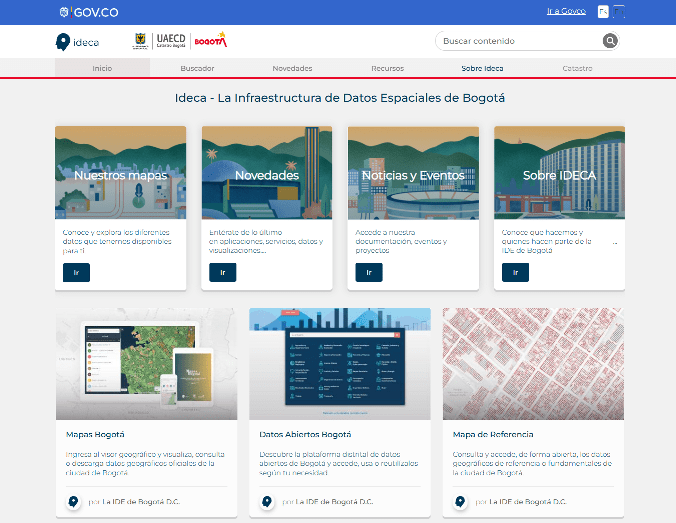This screenshot has width=676, height=523.
Task: Click the language translate icon in top bar
Action: (603, 12)
